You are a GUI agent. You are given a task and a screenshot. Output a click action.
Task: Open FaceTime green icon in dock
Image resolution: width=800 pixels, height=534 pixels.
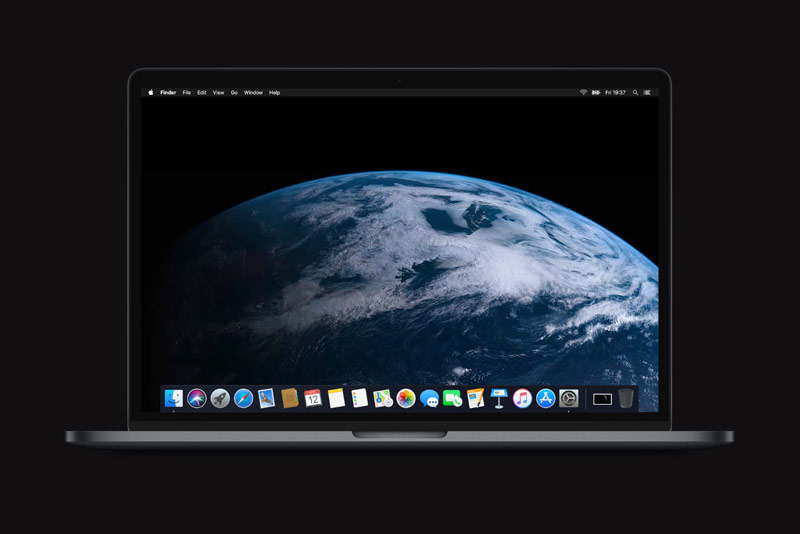pos(453,398)
